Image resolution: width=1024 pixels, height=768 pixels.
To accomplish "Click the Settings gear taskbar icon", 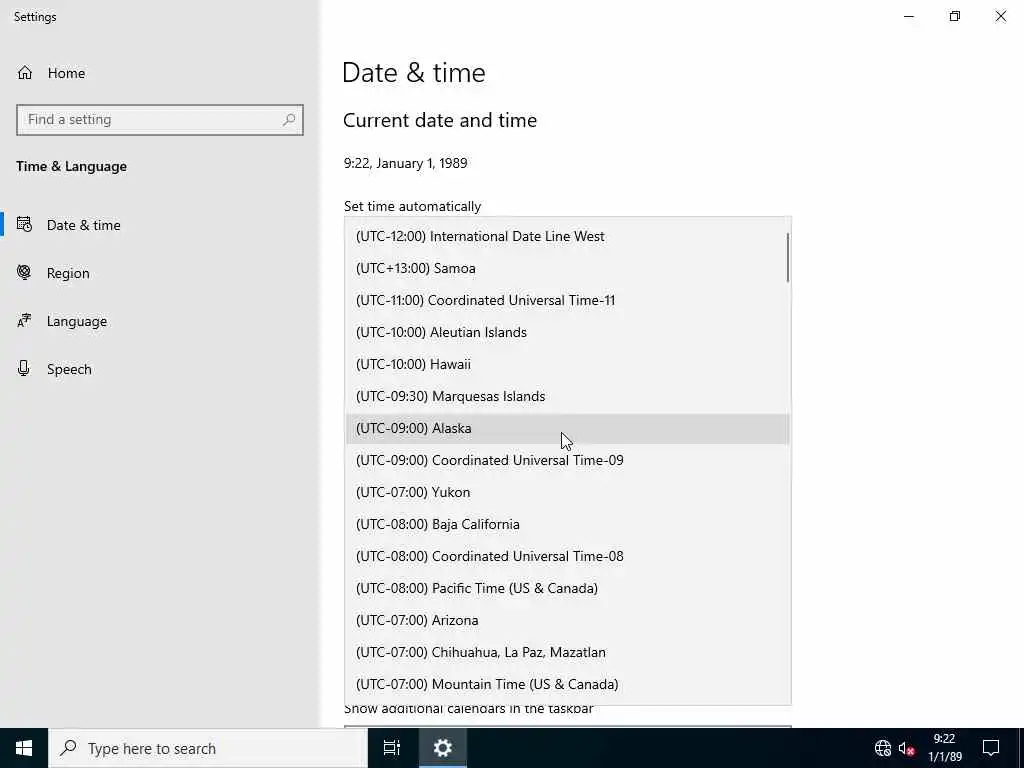I will coord(443,748).
